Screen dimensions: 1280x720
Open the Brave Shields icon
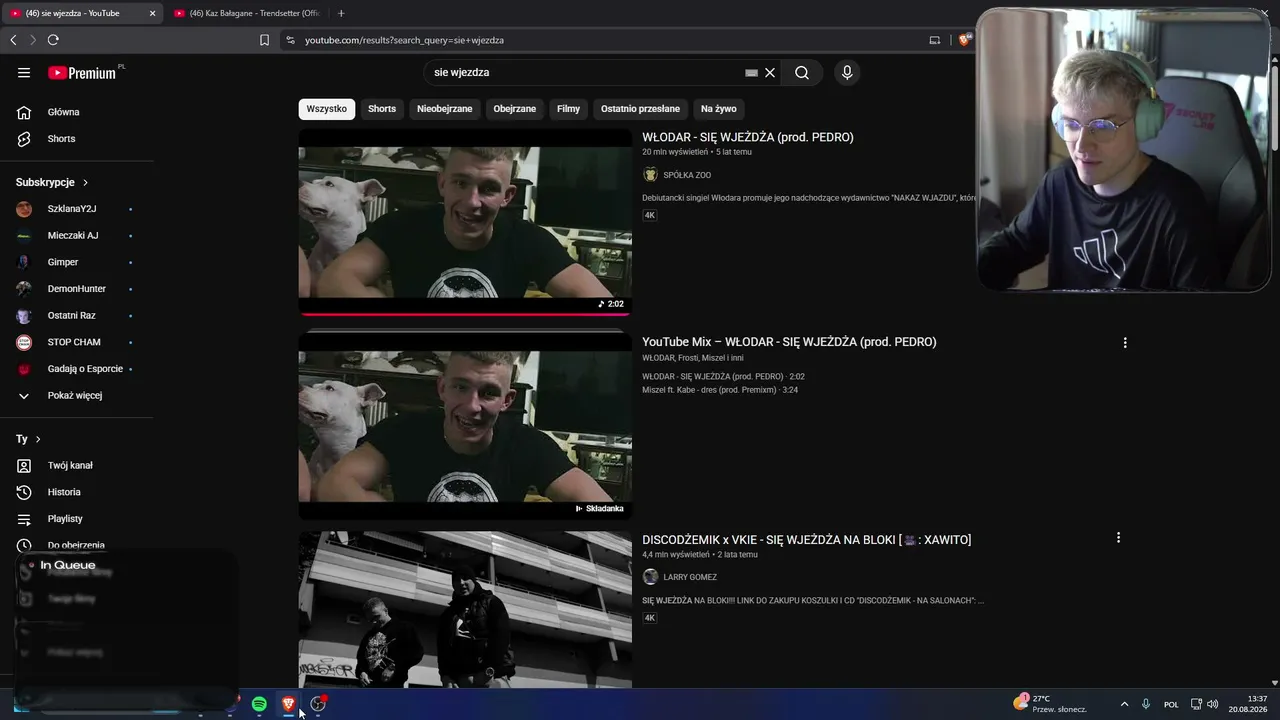coord(964,40)
